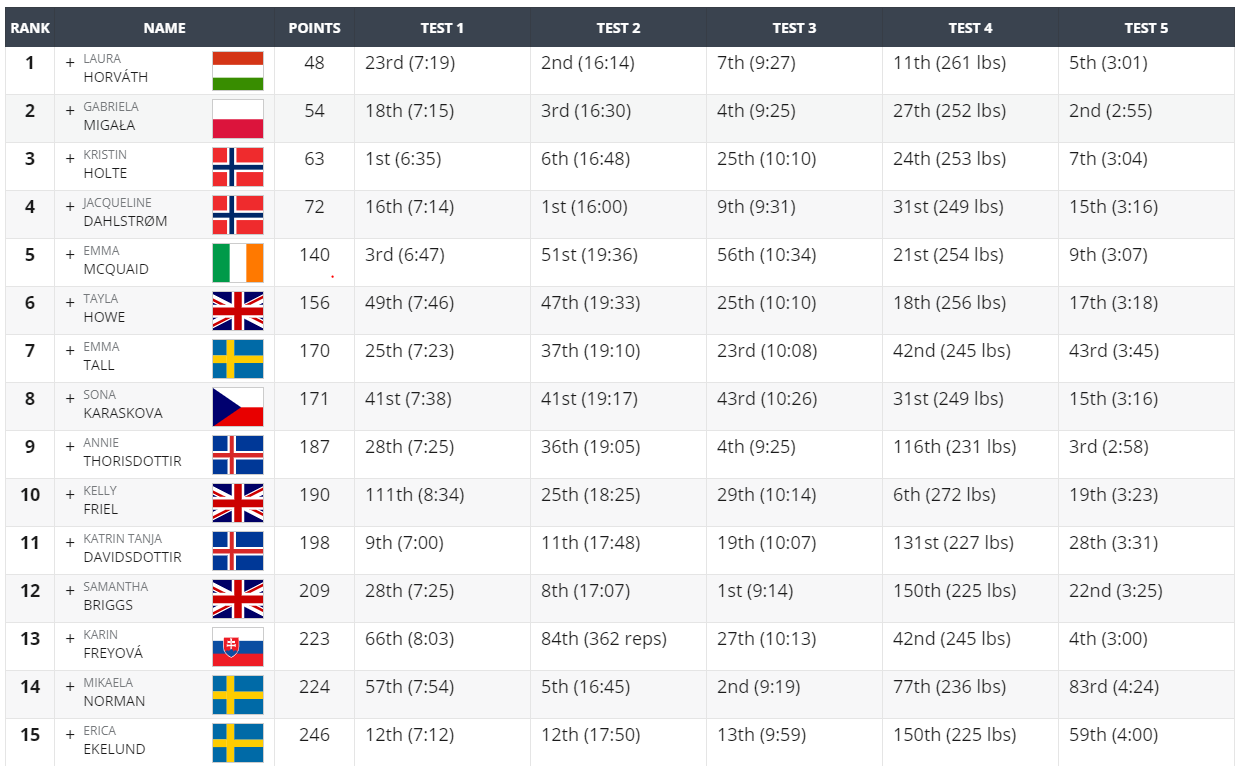Screen dimensions: 1240x766
Task: Expand Emma Tall's row with plus
Action: [x=70, y=350]
